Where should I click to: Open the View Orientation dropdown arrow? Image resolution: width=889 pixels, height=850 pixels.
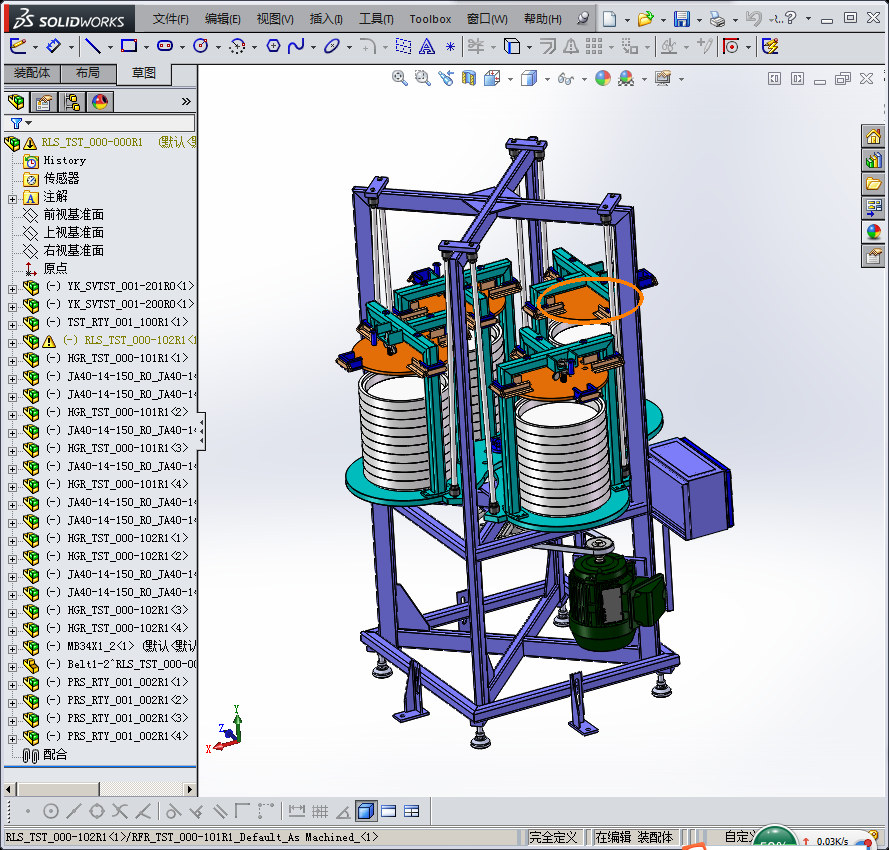(x=510, y=79)
